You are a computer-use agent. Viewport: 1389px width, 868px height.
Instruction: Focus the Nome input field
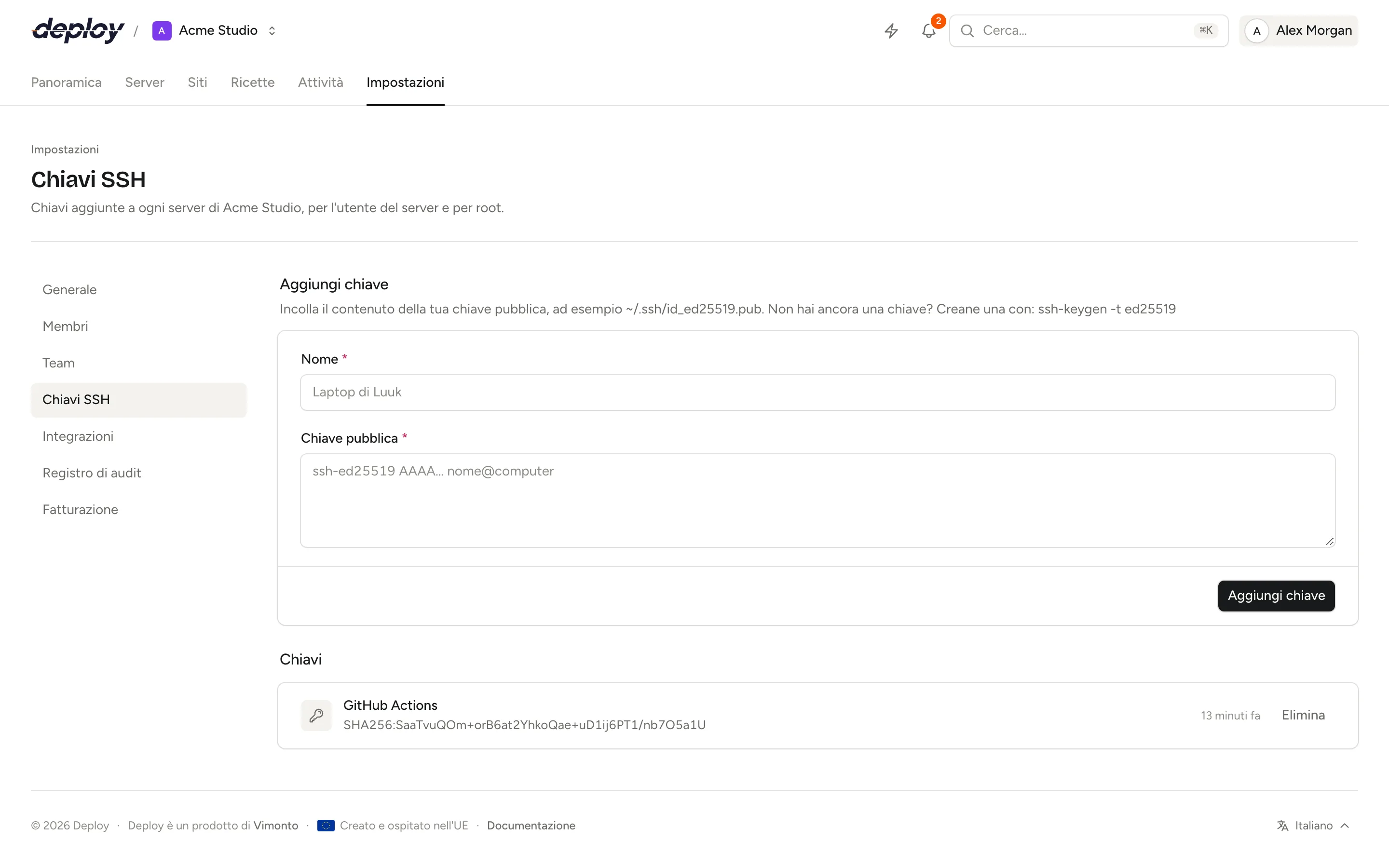817,393
